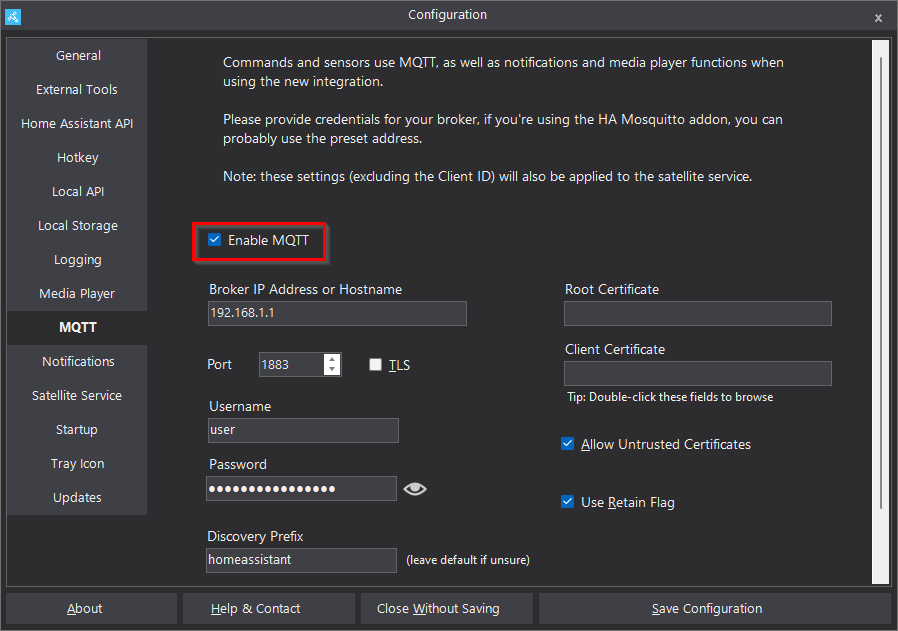
Task: Click the Client Certificate field
Action: coord(698,373)
